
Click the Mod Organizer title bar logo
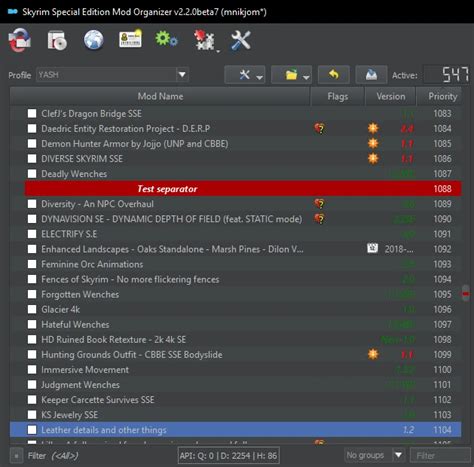click(12, 12)
